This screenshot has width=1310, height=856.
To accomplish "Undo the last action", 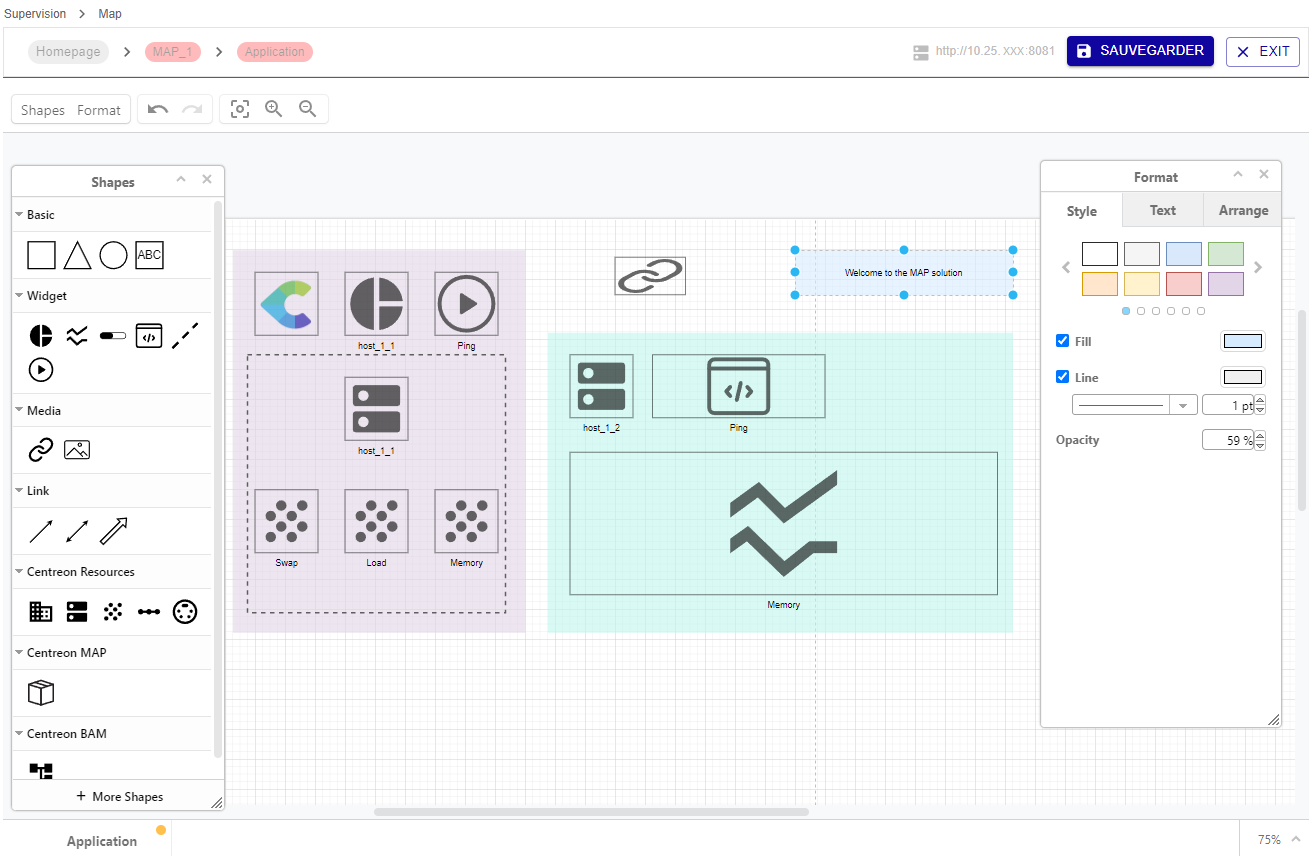I will pyautogui.click(x=158, y=110).
